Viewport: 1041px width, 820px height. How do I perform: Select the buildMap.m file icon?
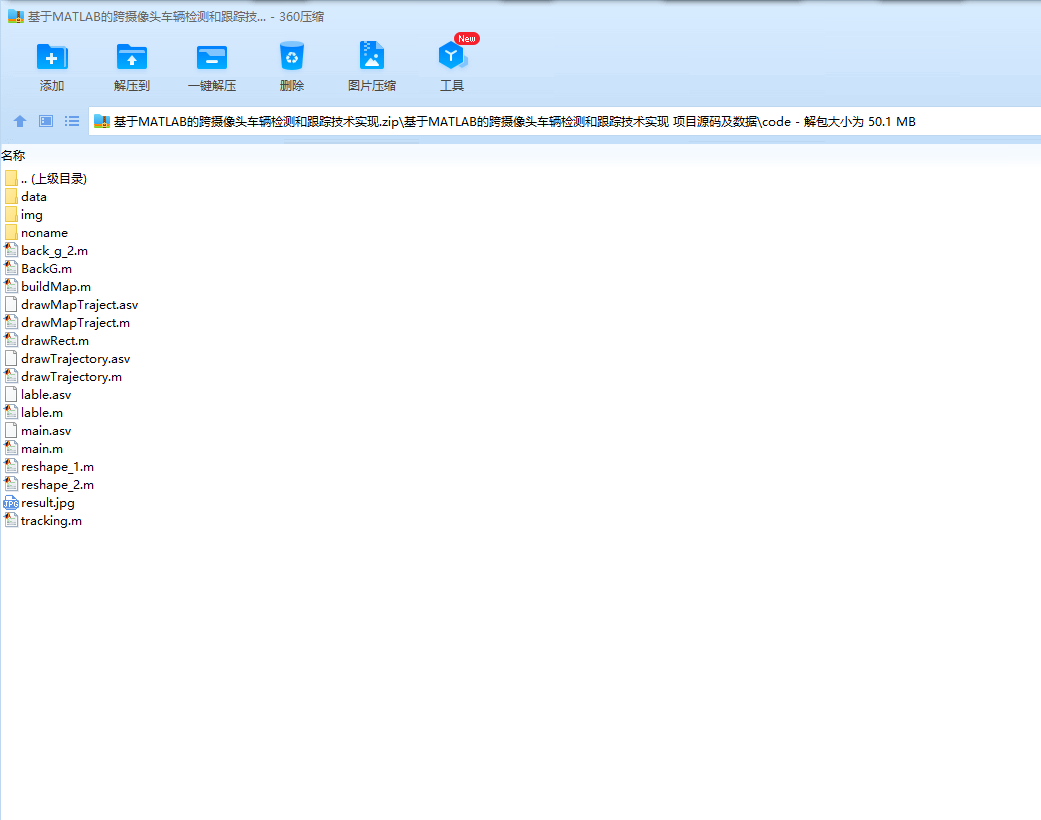[x=11, y=286]
